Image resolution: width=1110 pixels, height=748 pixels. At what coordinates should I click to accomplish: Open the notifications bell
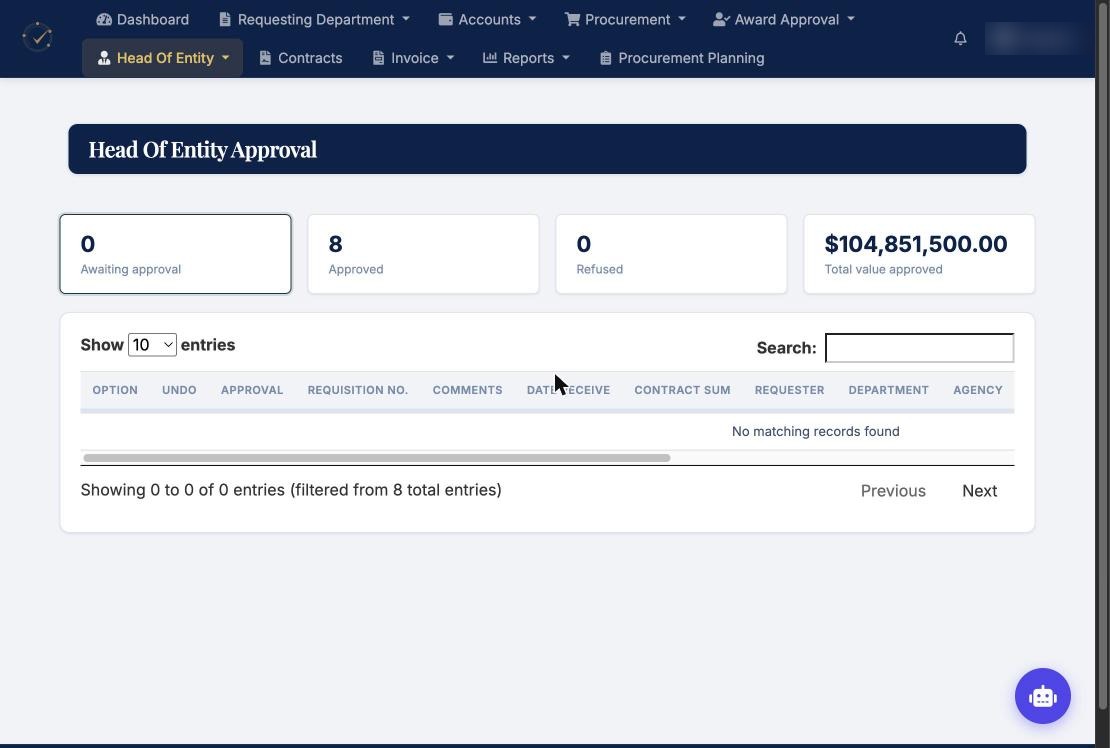coord(960,38)
